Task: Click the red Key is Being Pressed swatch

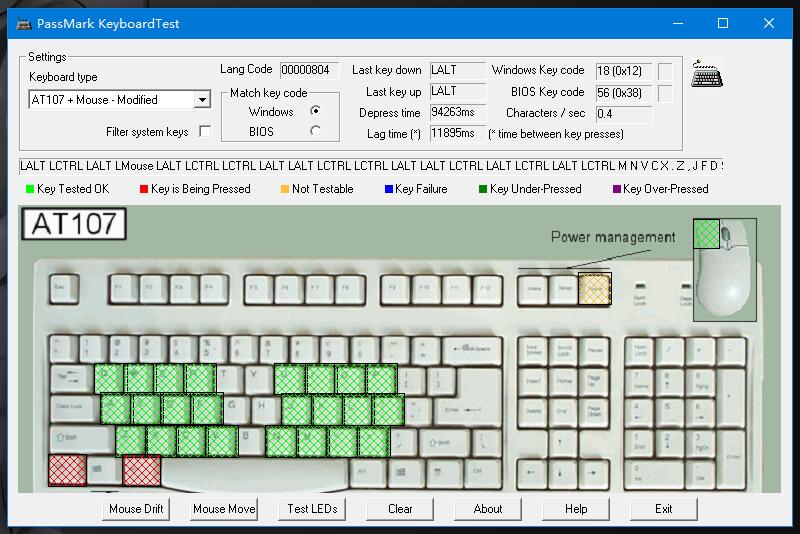Action: [x=144, y=189]
